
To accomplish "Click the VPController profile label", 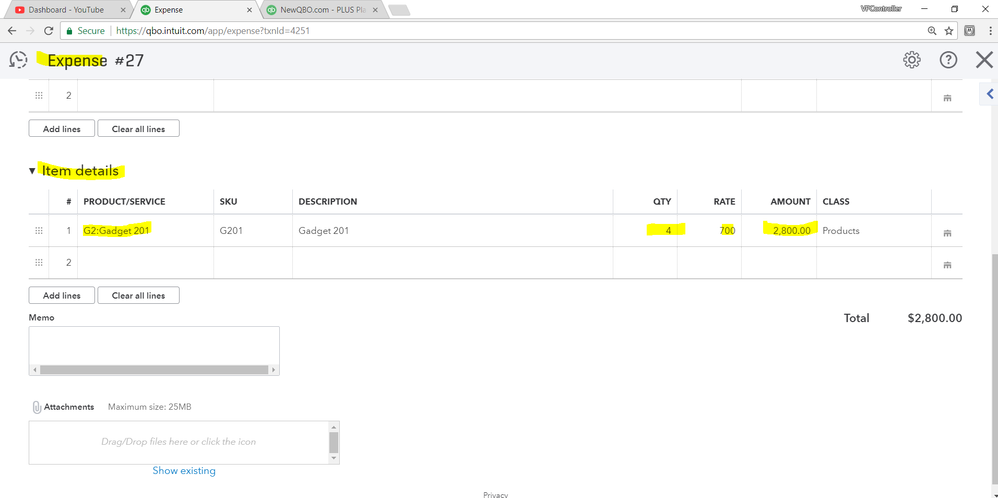I will point(881,8).
